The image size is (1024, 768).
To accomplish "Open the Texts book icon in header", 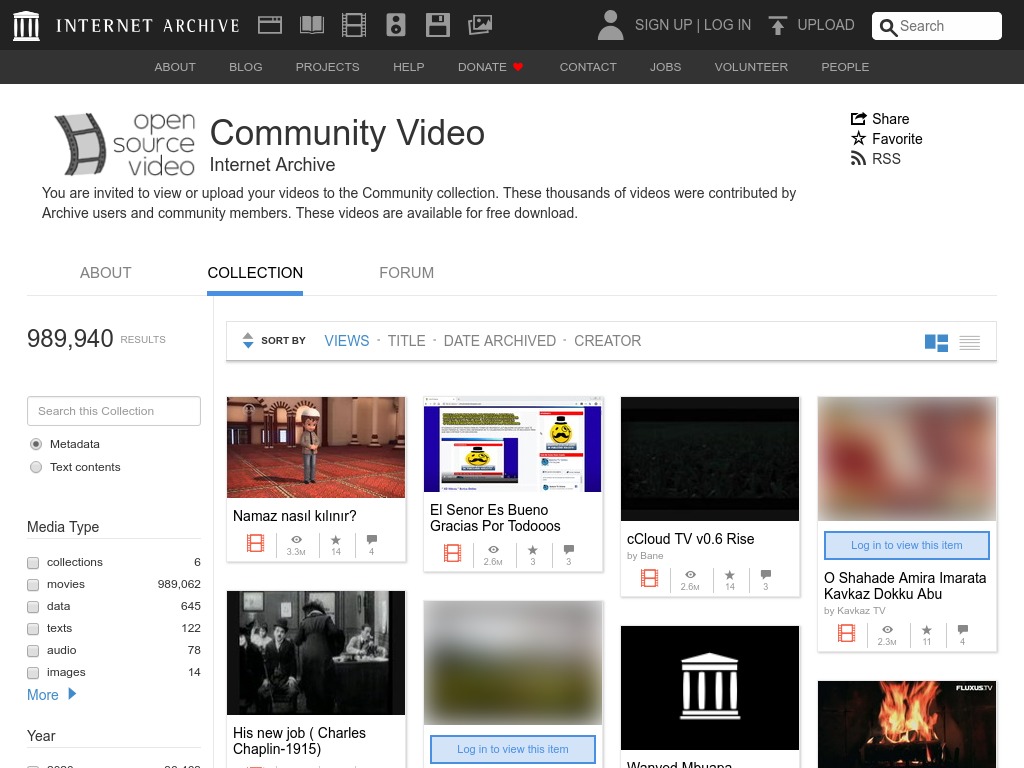I will (x=312, y=25).
